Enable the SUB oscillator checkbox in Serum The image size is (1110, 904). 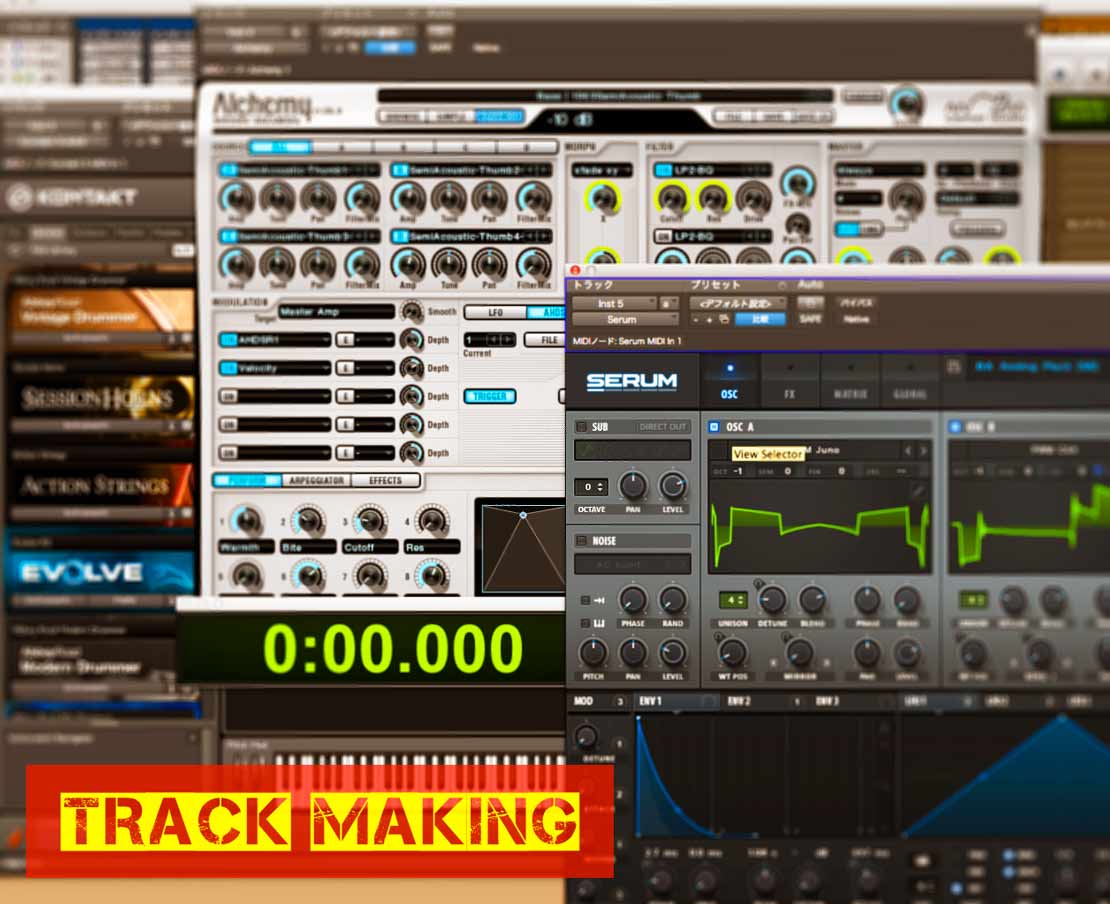click(x=581, y=427)
